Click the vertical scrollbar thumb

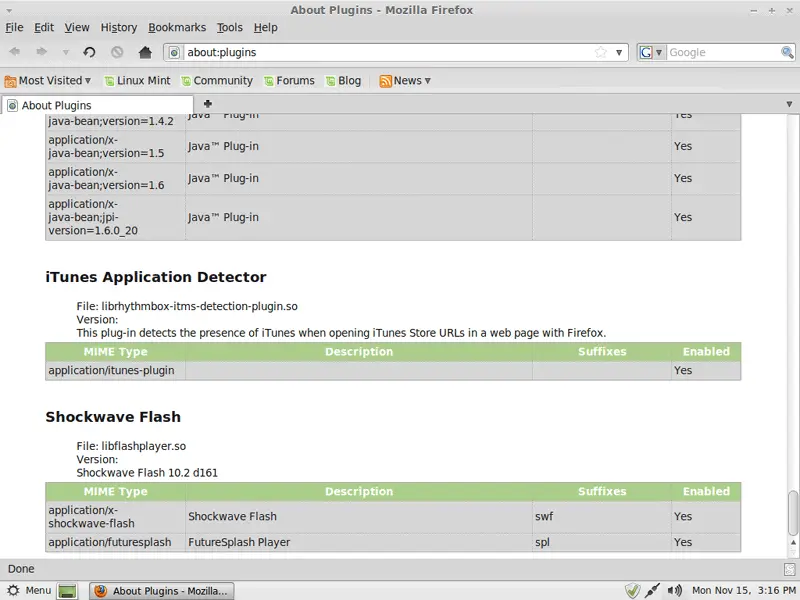[792, 511]
